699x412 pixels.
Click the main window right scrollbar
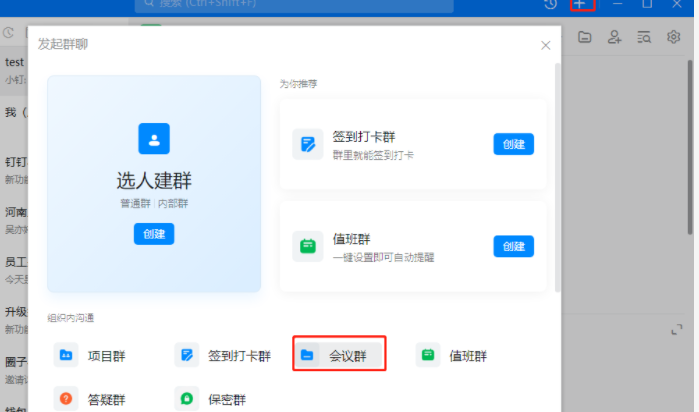point(690,147)
